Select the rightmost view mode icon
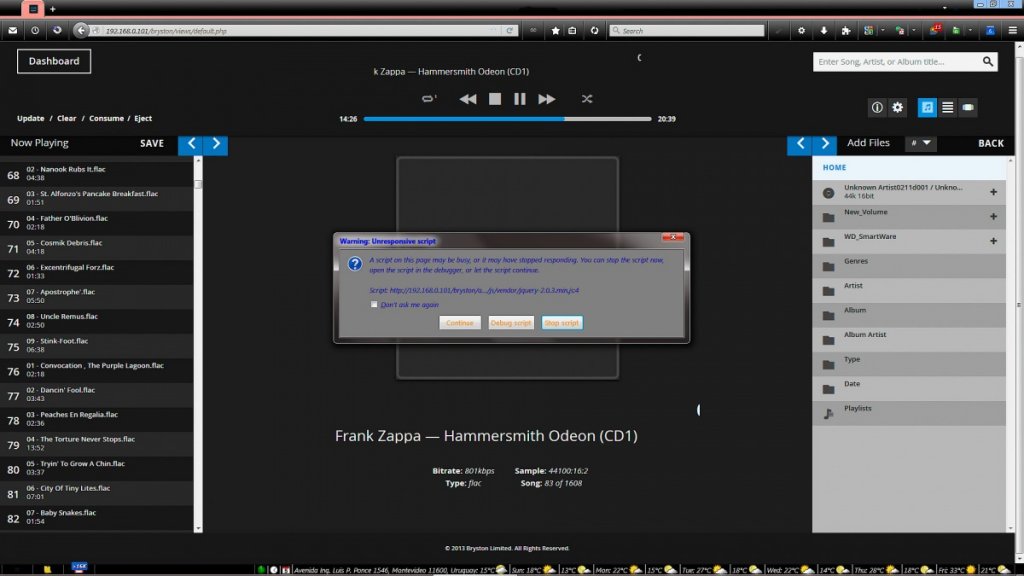Image resolution: width=1024 pixels, height=576 pixels. [x=968, y=108]
